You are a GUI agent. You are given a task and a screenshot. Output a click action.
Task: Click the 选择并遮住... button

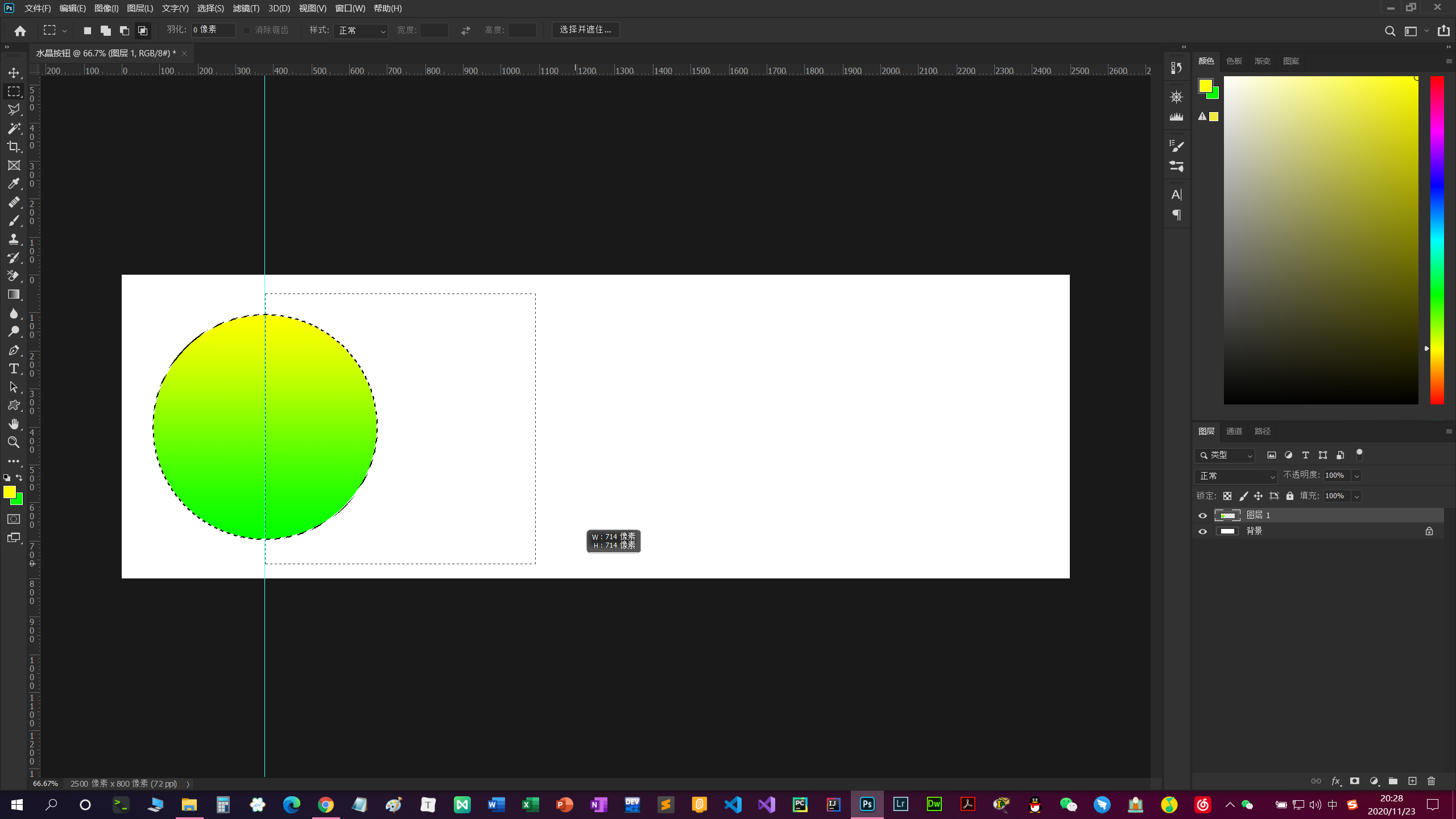[x=585, y=30]
